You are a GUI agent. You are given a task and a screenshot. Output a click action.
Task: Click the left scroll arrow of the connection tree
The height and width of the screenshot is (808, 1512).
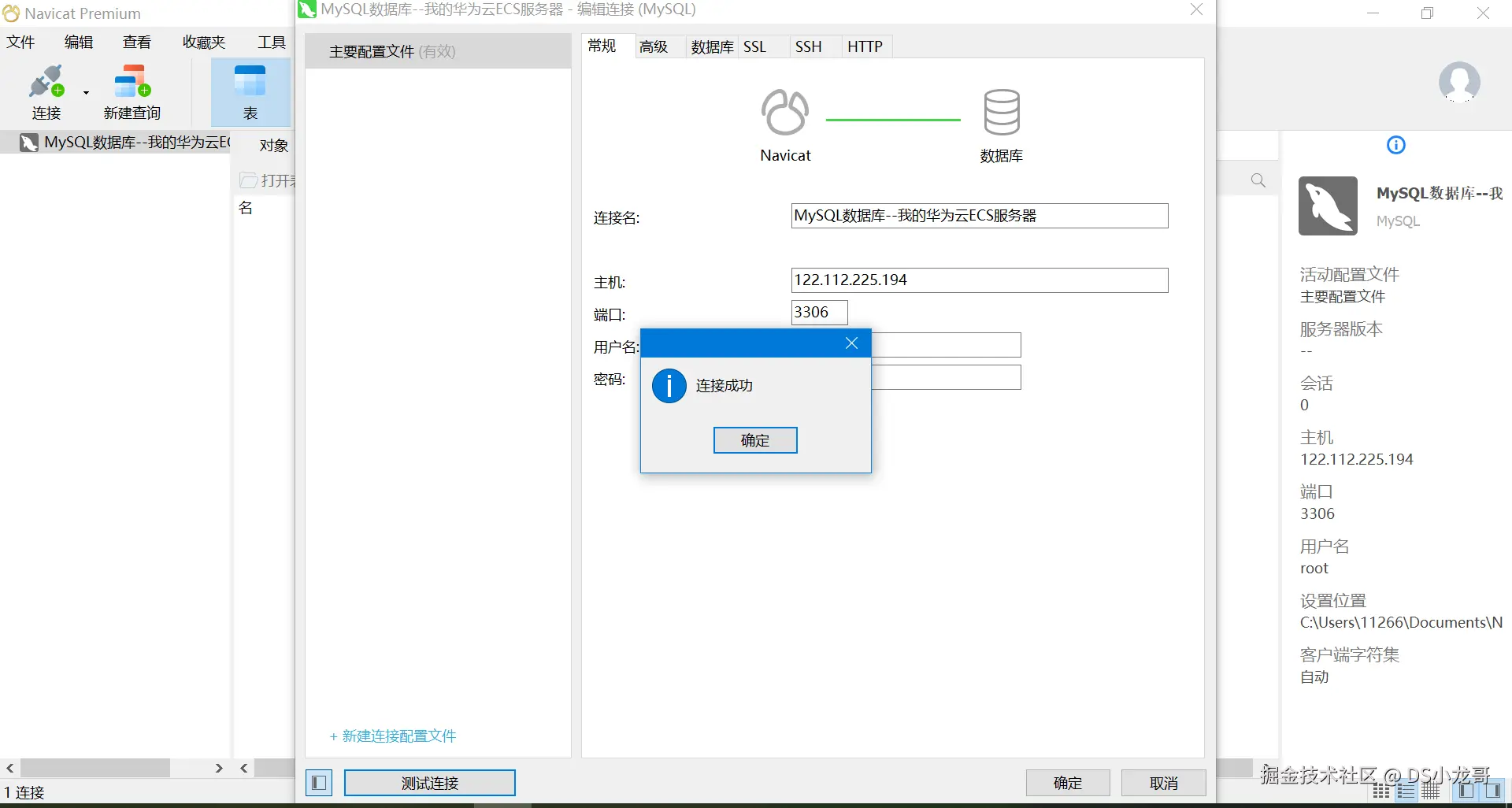point(9,768)
